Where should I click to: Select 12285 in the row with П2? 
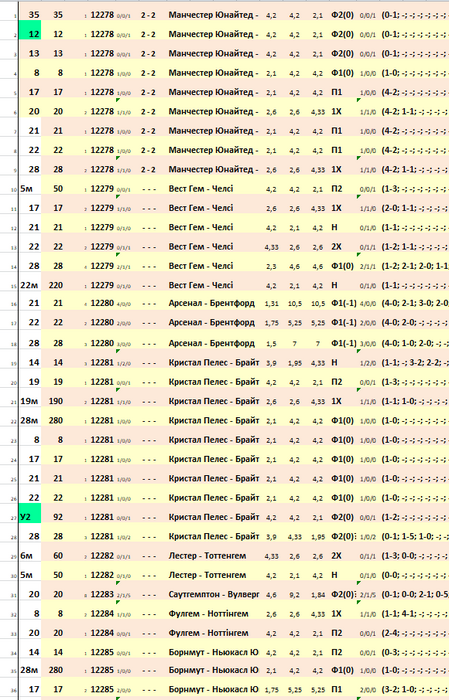(x=102, y=652)
